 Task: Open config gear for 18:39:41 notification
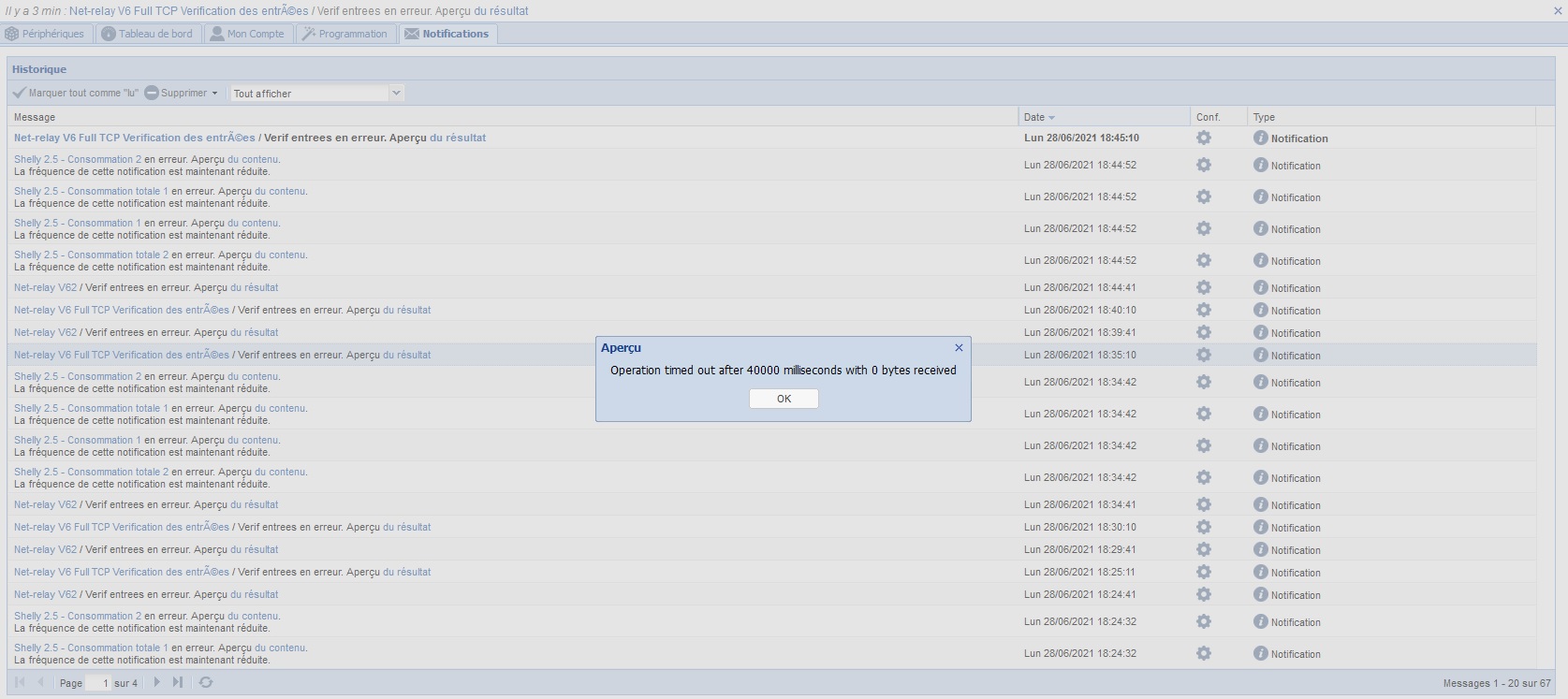[1204, 332]
